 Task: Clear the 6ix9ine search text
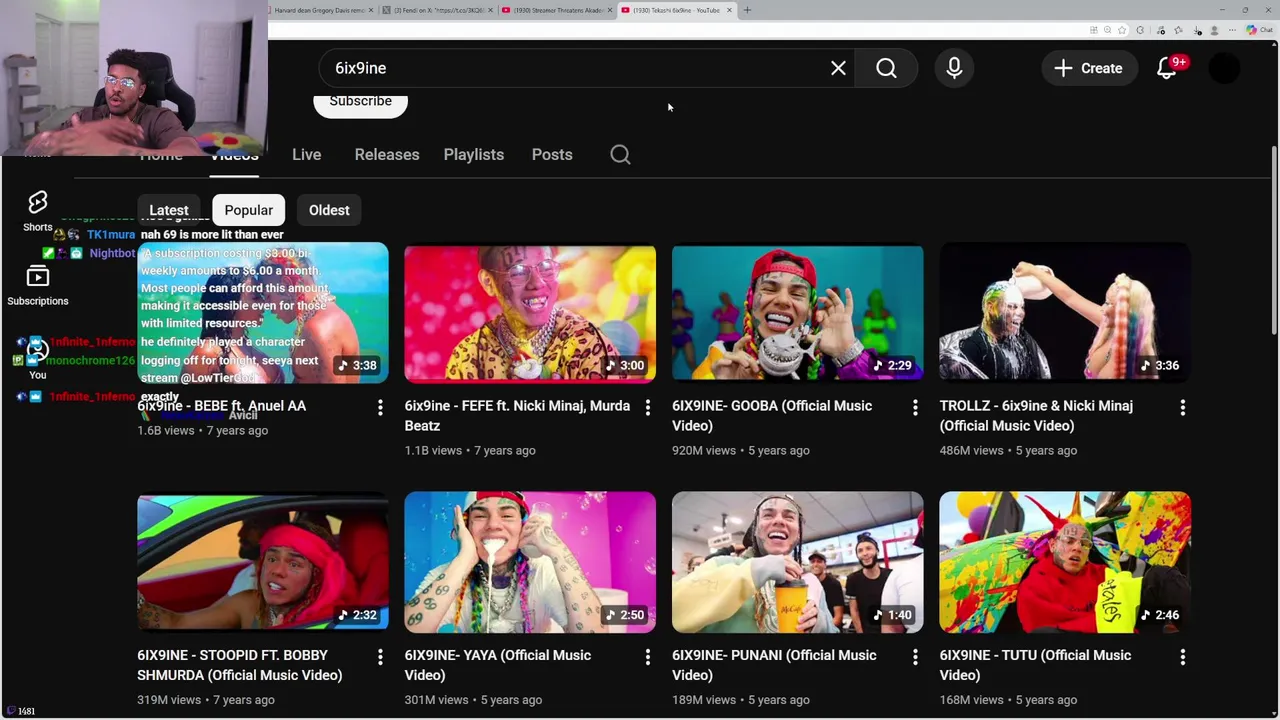pos(838,68)
